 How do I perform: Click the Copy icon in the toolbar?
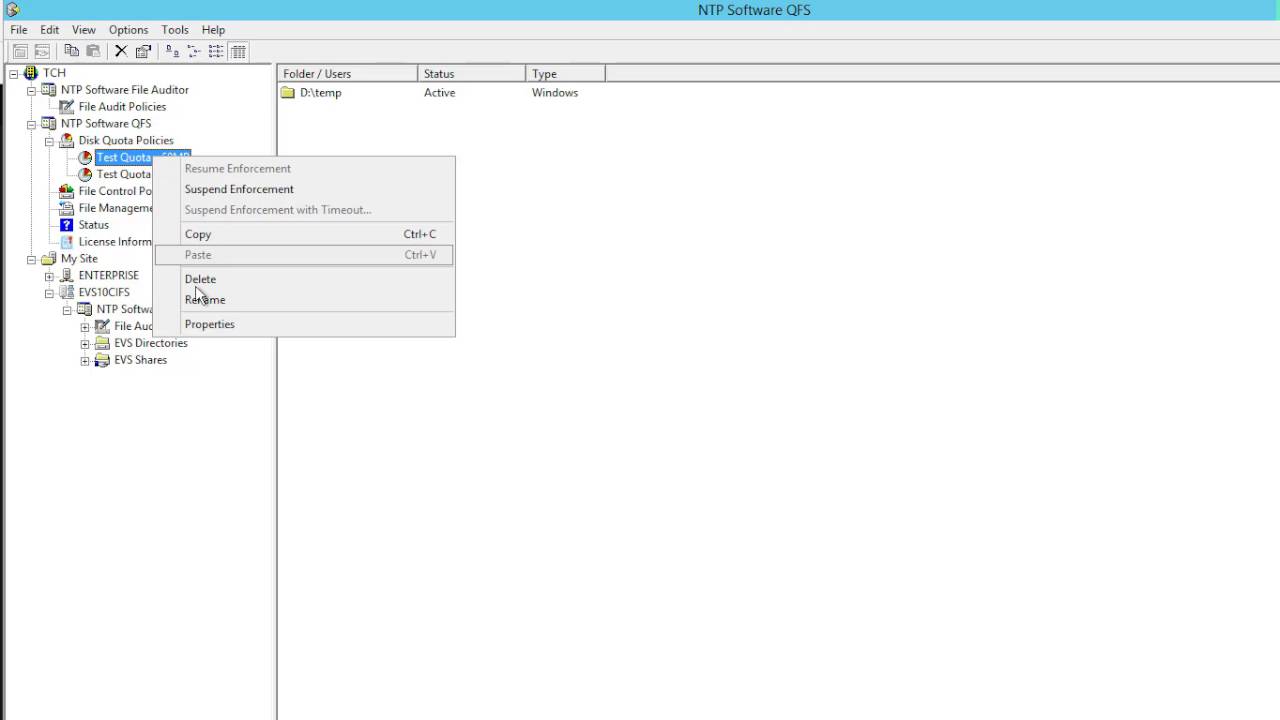coord(71,51)
